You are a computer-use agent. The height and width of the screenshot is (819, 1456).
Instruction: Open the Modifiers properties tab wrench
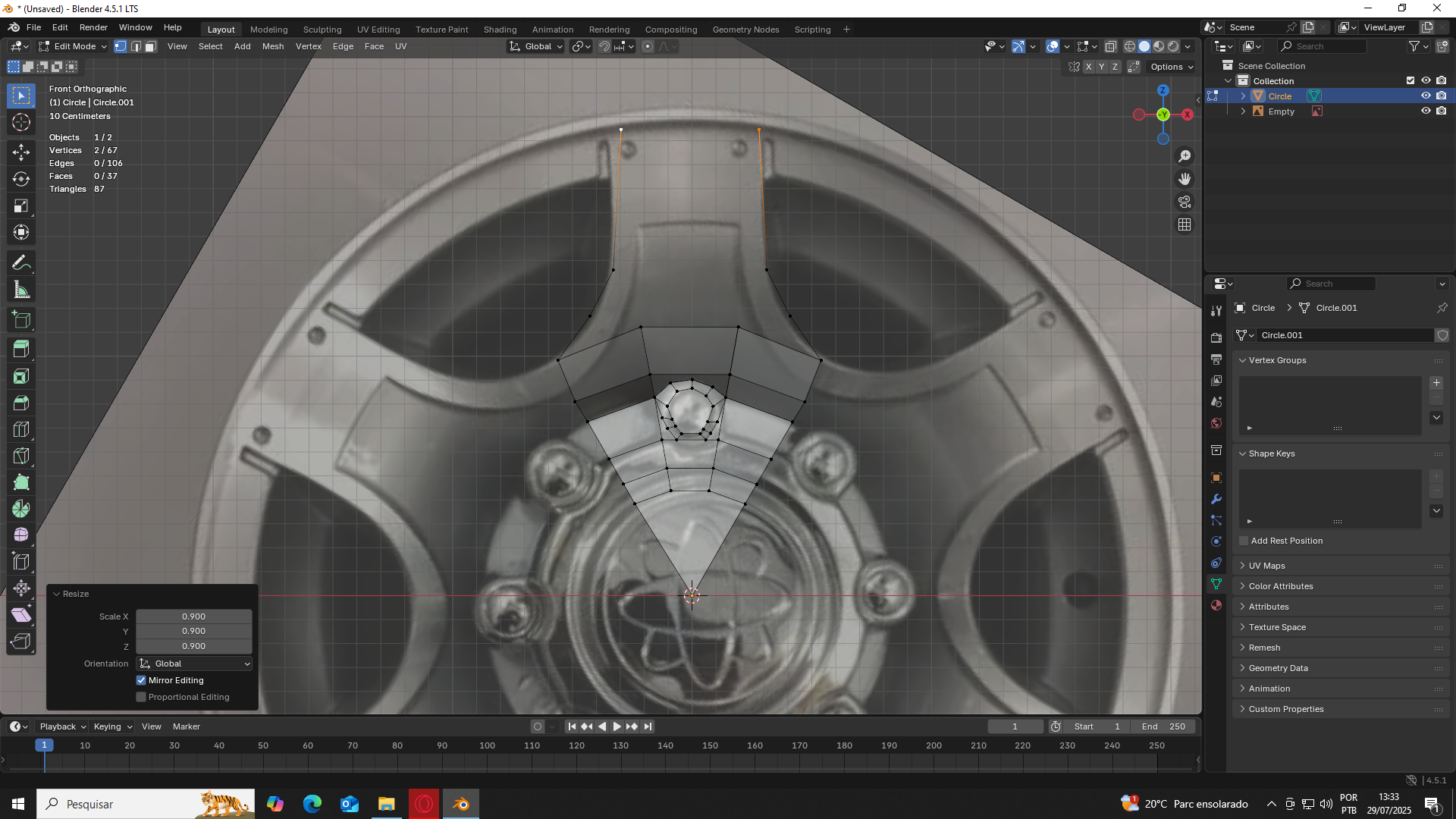pyautogui.click(x=1216, y=499)
